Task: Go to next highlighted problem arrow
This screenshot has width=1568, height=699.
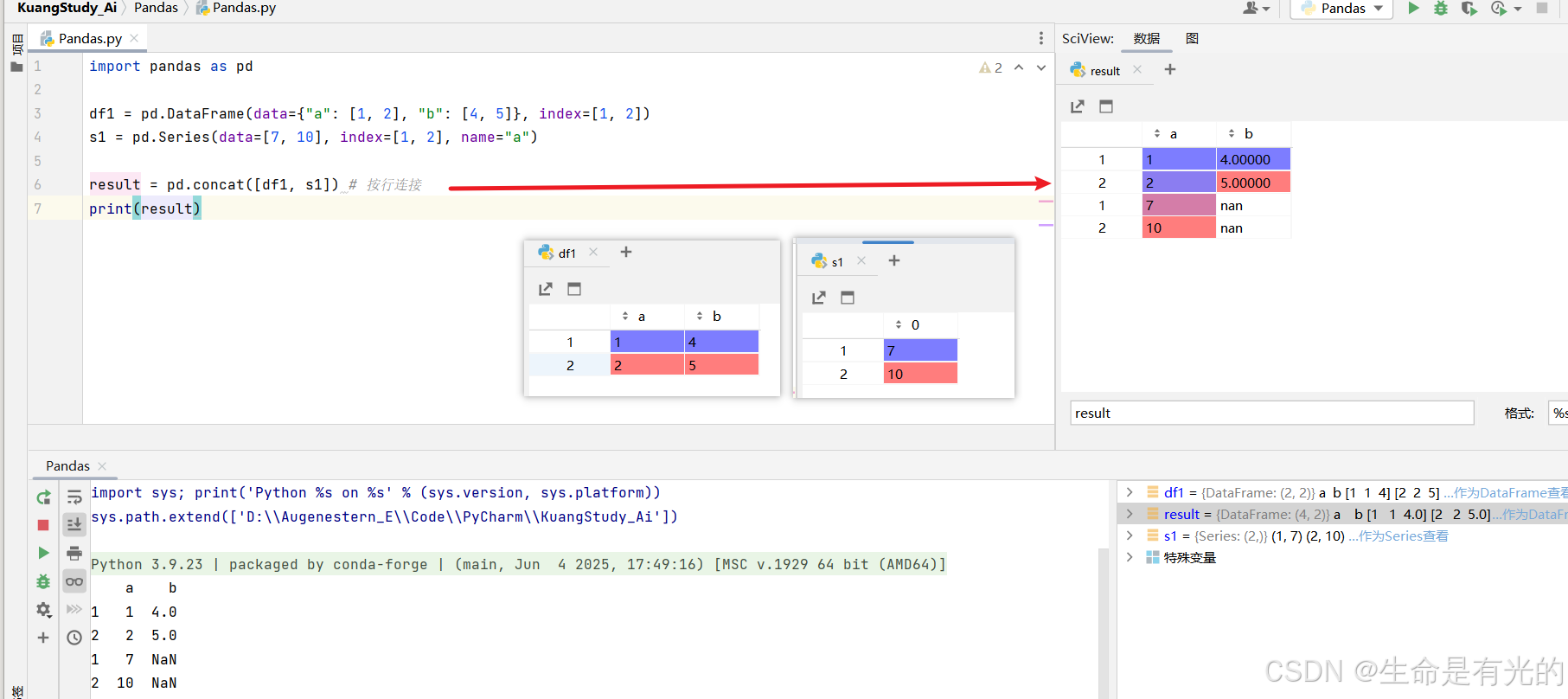Action: pyautogui.click(x=1041, y=67)
